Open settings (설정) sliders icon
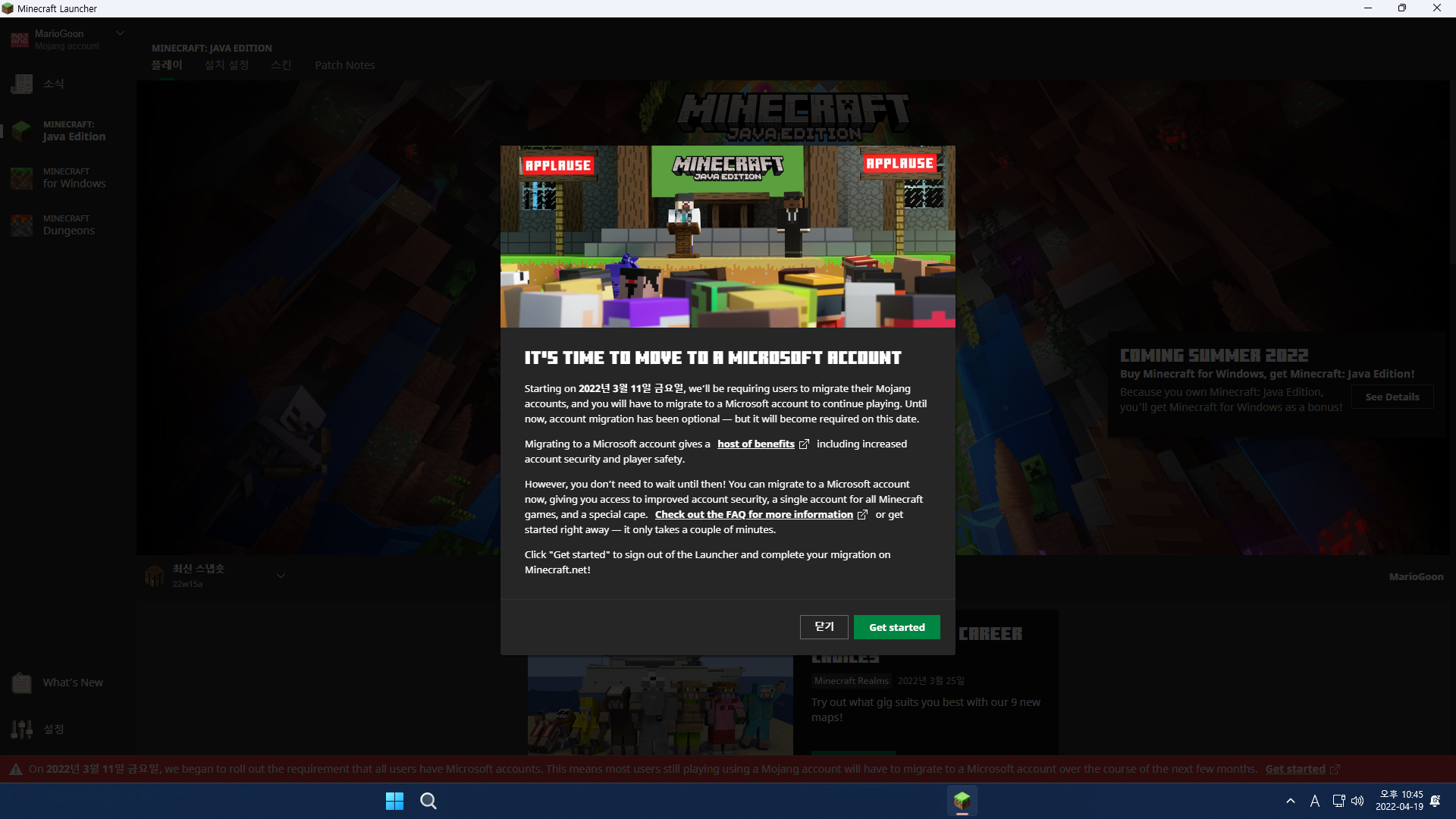This screenshot has height=819, width=1456. pyautogui.click(x=22, y=730)
